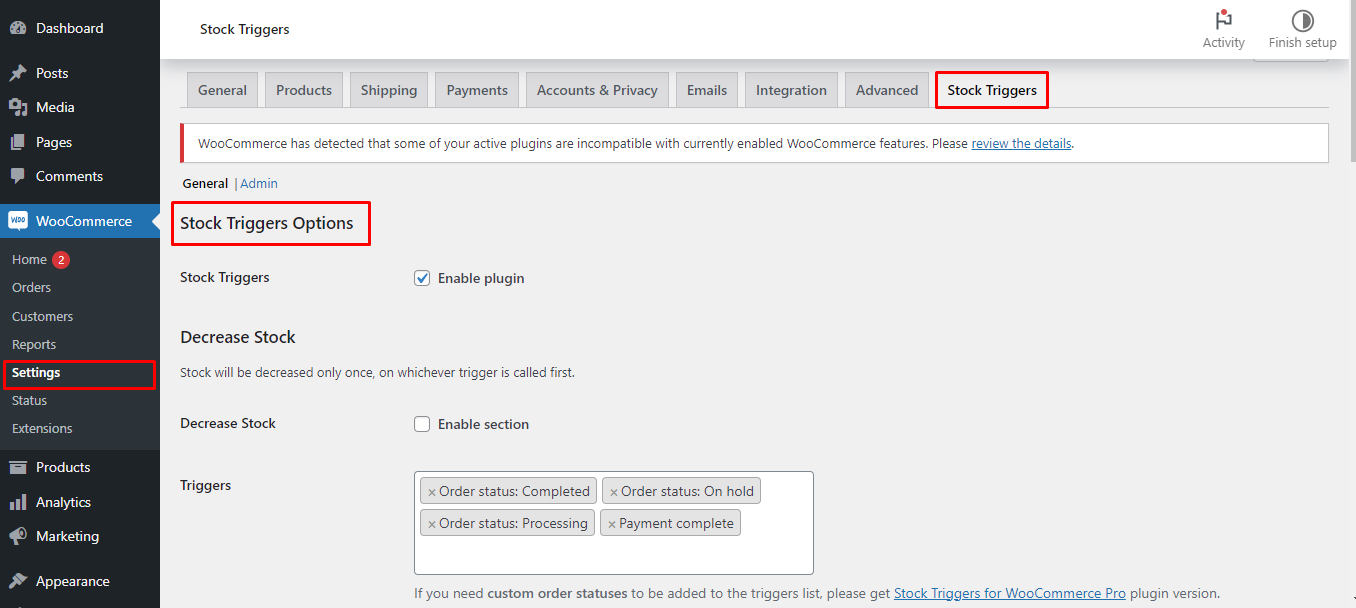Toggle the Enable plugin checkbox

coord(422,278)
